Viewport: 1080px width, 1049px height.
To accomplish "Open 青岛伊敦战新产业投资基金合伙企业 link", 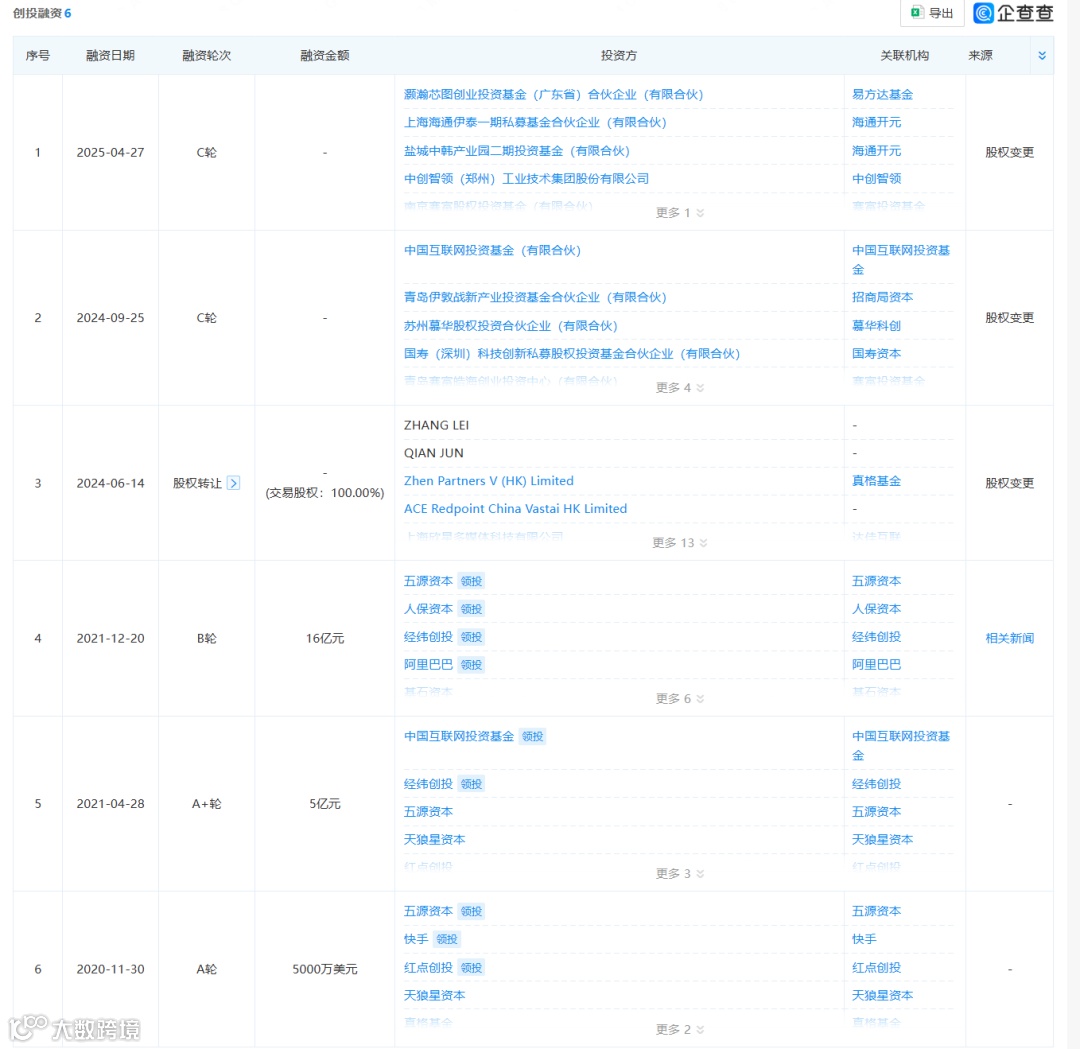I will (x=535, y=297).
